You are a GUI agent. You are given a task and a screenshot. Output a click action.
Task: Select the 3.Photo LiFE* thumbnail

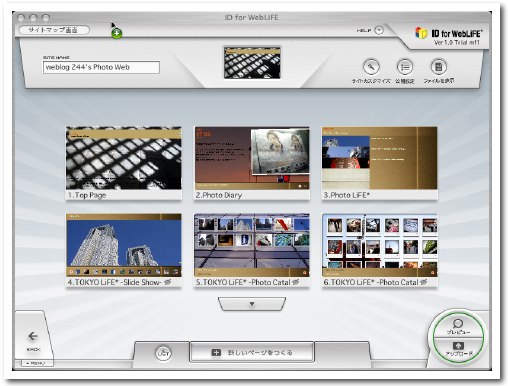coord(379,163)
